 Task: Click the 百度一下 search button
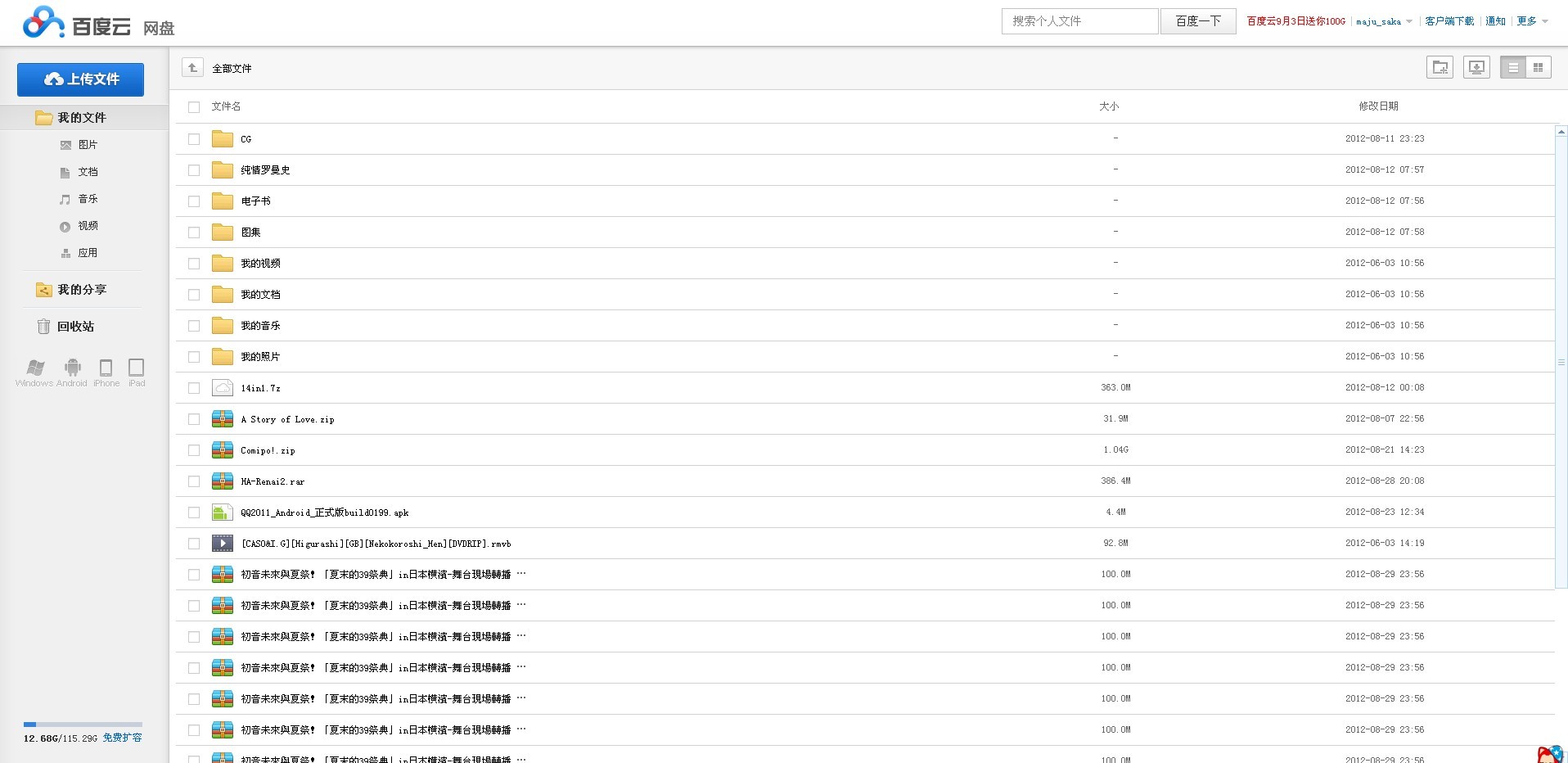point(1198,21)
